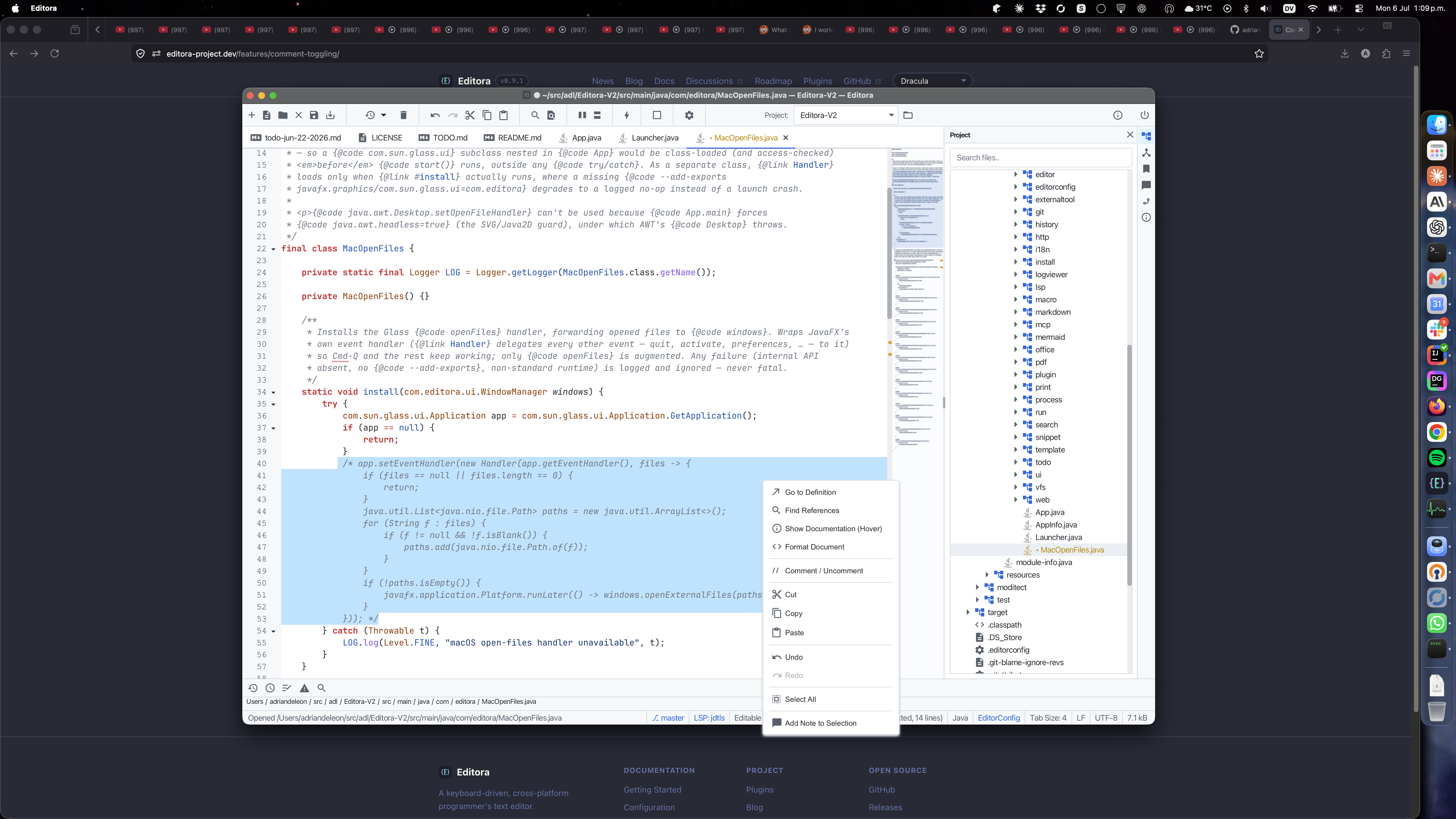Viewport: 1456px width, 819px height.
Task: Expand the resources folder in project tree
Action: pyautogui.click(x=987, y=575)
